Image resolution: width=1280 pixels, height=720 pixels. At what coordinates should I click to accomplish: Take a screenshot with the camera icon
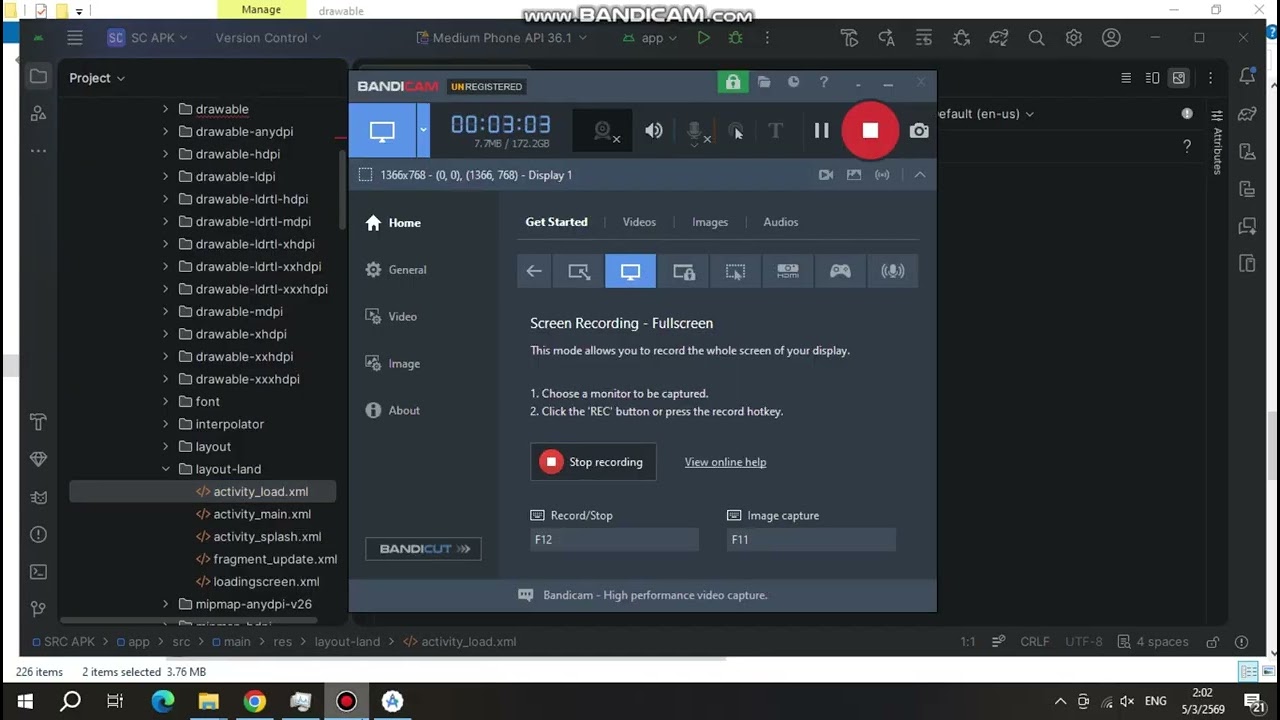[919, 130]
